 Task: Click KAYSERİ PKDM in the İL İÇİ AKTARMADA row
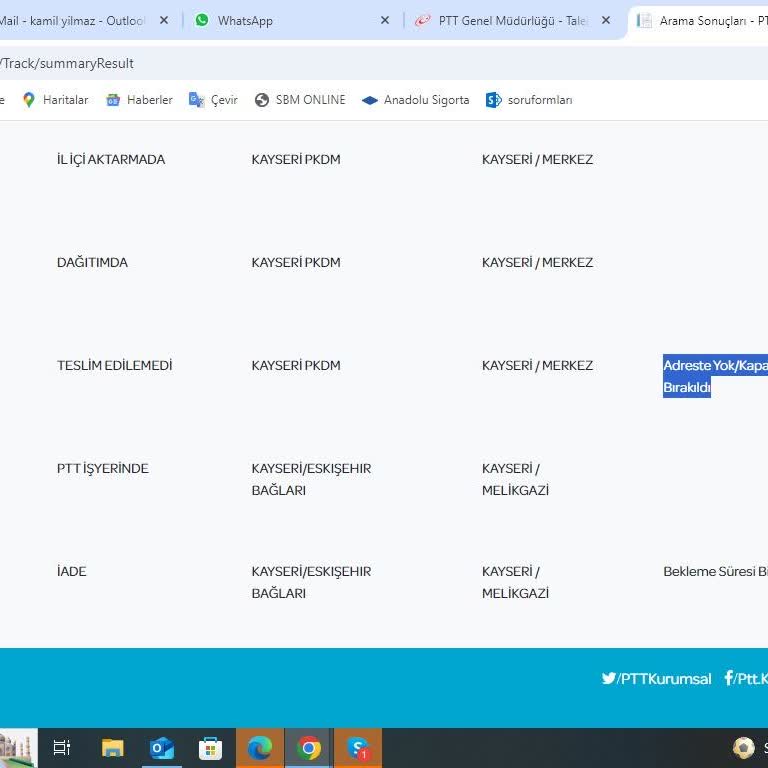(296, 160)
